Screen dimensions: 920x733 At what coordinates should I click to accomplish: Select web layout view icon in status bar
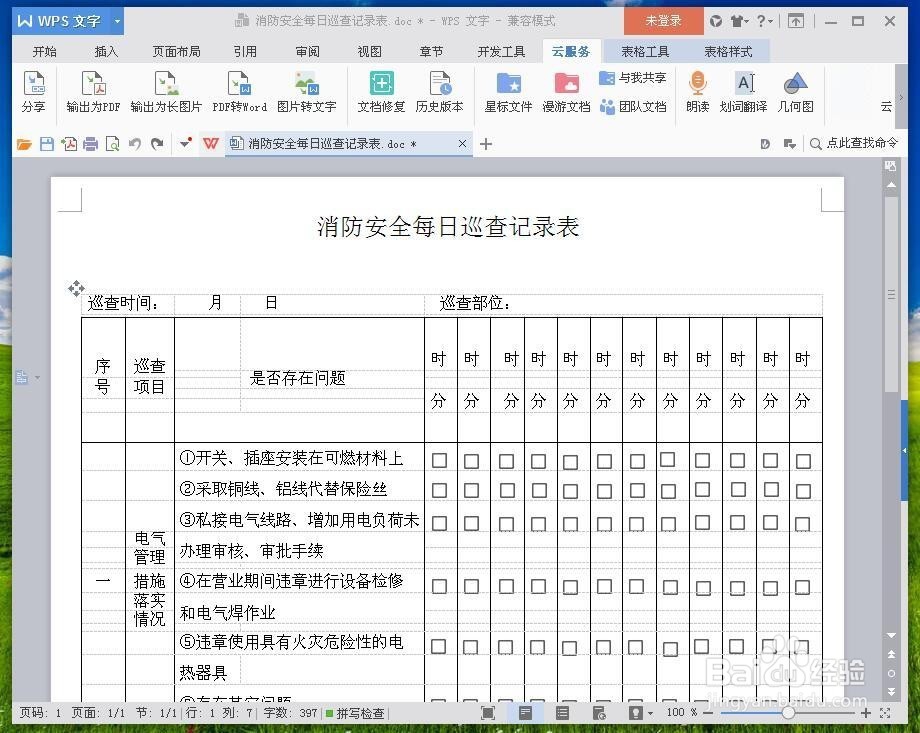pyautogui.click(x=599, y=713)
